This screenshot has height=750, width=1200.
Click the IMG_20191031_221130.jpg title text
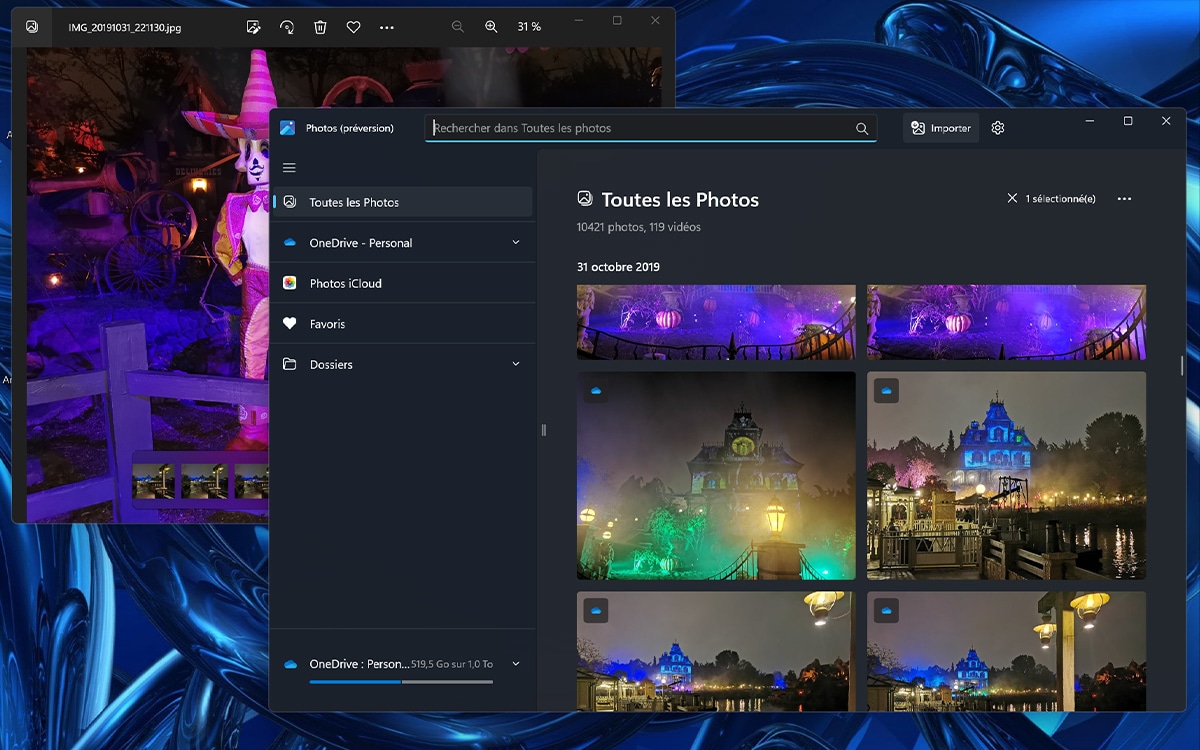coord(125,28)
